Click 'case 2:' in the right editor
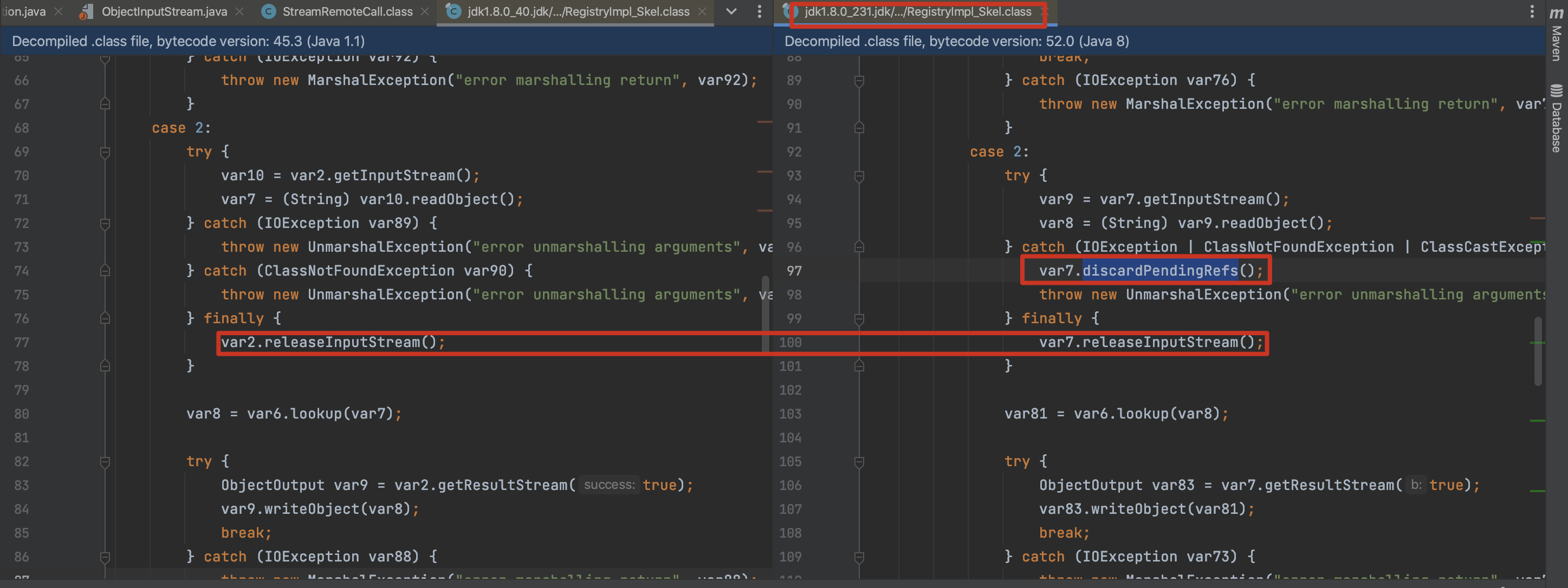The image size is (1568, 588). [999, 152]
